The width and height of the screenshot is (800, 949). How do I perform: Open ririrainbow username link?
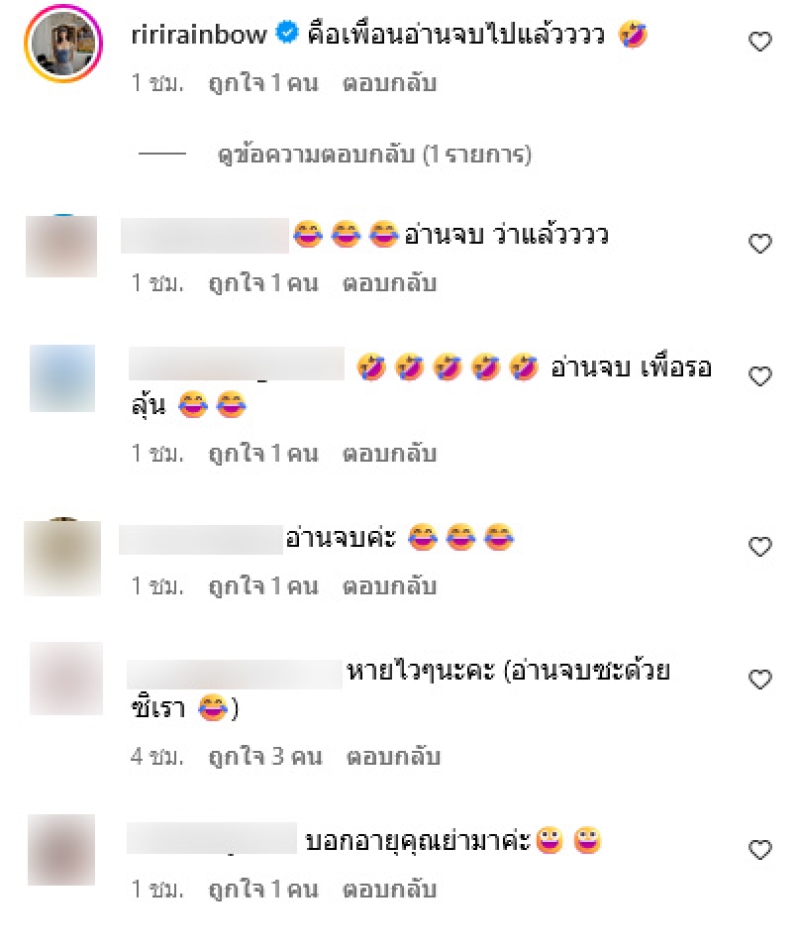[198, 34]
